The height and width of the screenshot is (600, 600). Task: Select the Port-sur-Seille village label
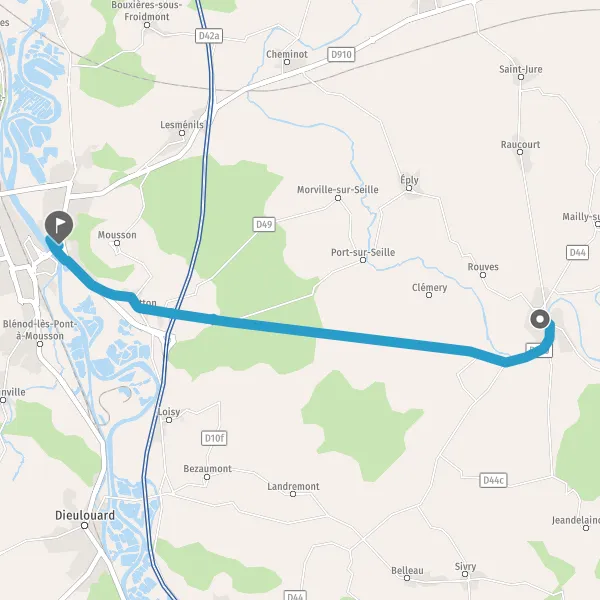(x=363, y=252)
